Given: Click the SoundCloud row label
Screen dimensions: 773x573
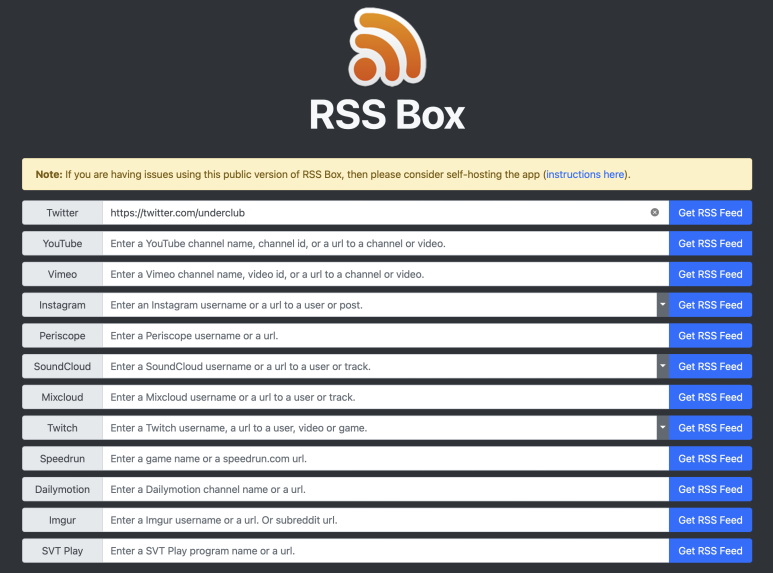Looking at the screenshot, I should (62, 366).
